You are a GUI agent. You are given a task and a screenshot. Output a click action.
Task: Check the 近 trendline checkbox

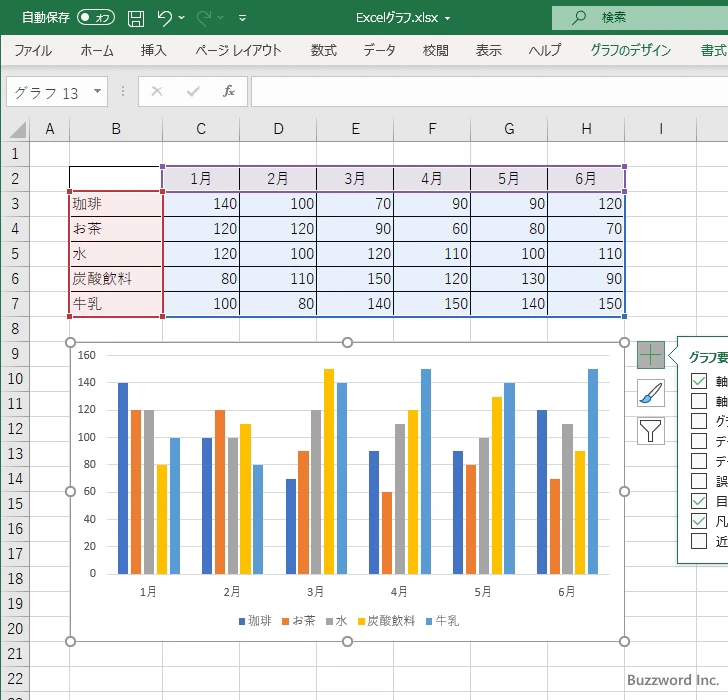(x=699, y=541)
